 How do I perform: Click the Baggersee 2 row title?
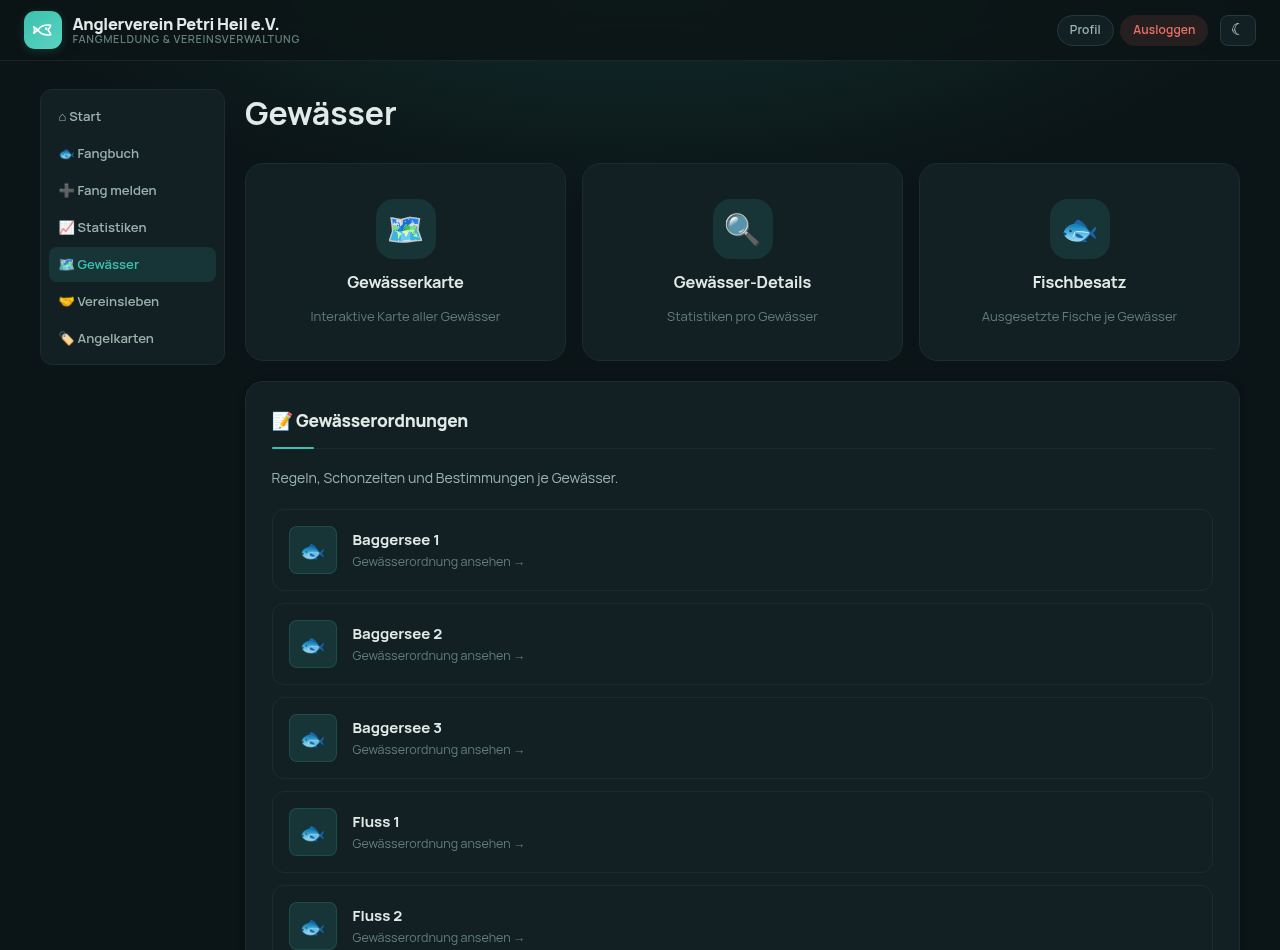pyautogui.click(x=397, y=634)
